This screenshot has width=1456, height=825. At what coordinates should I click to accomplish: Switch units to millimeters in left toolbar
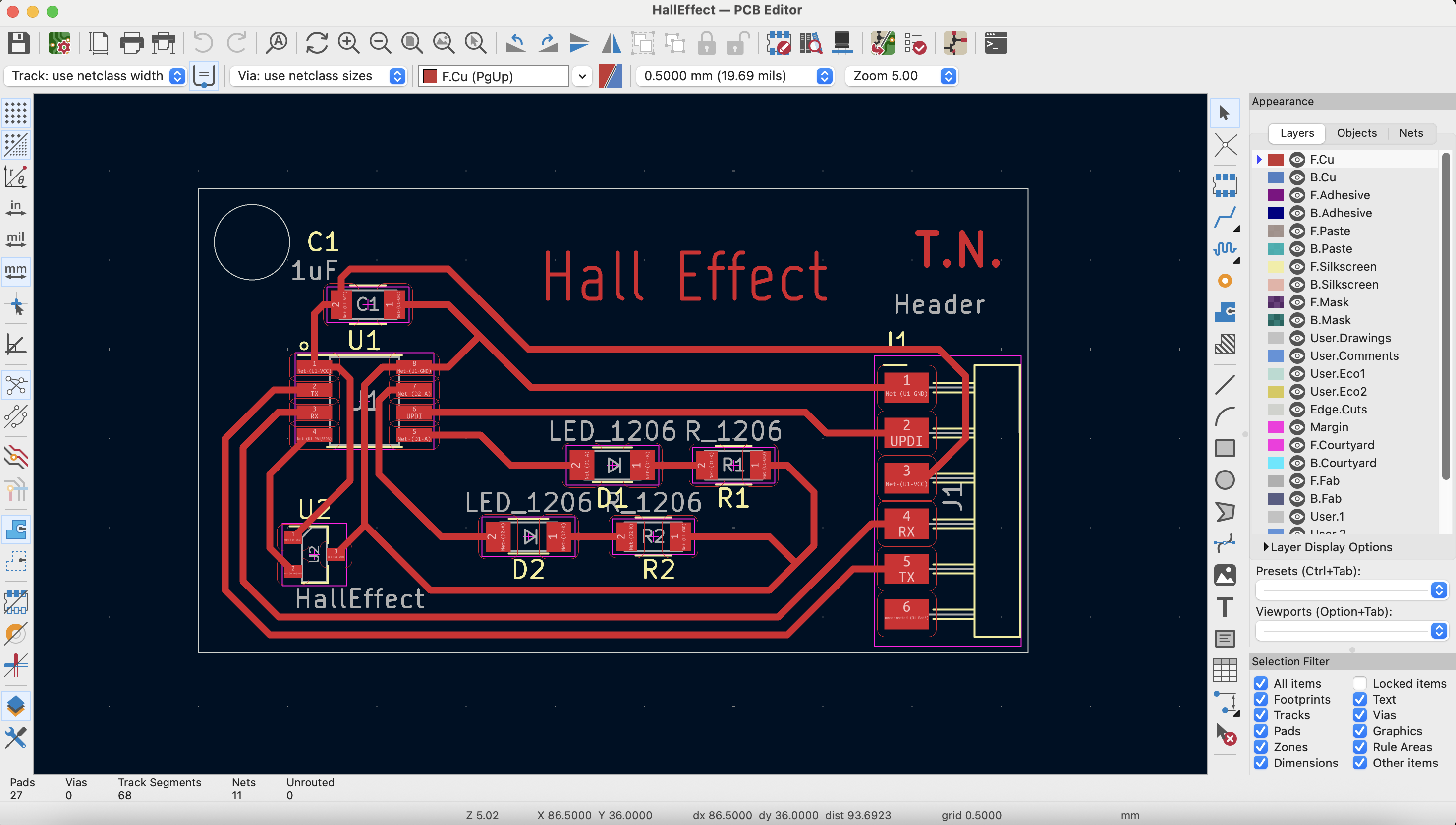16,271
